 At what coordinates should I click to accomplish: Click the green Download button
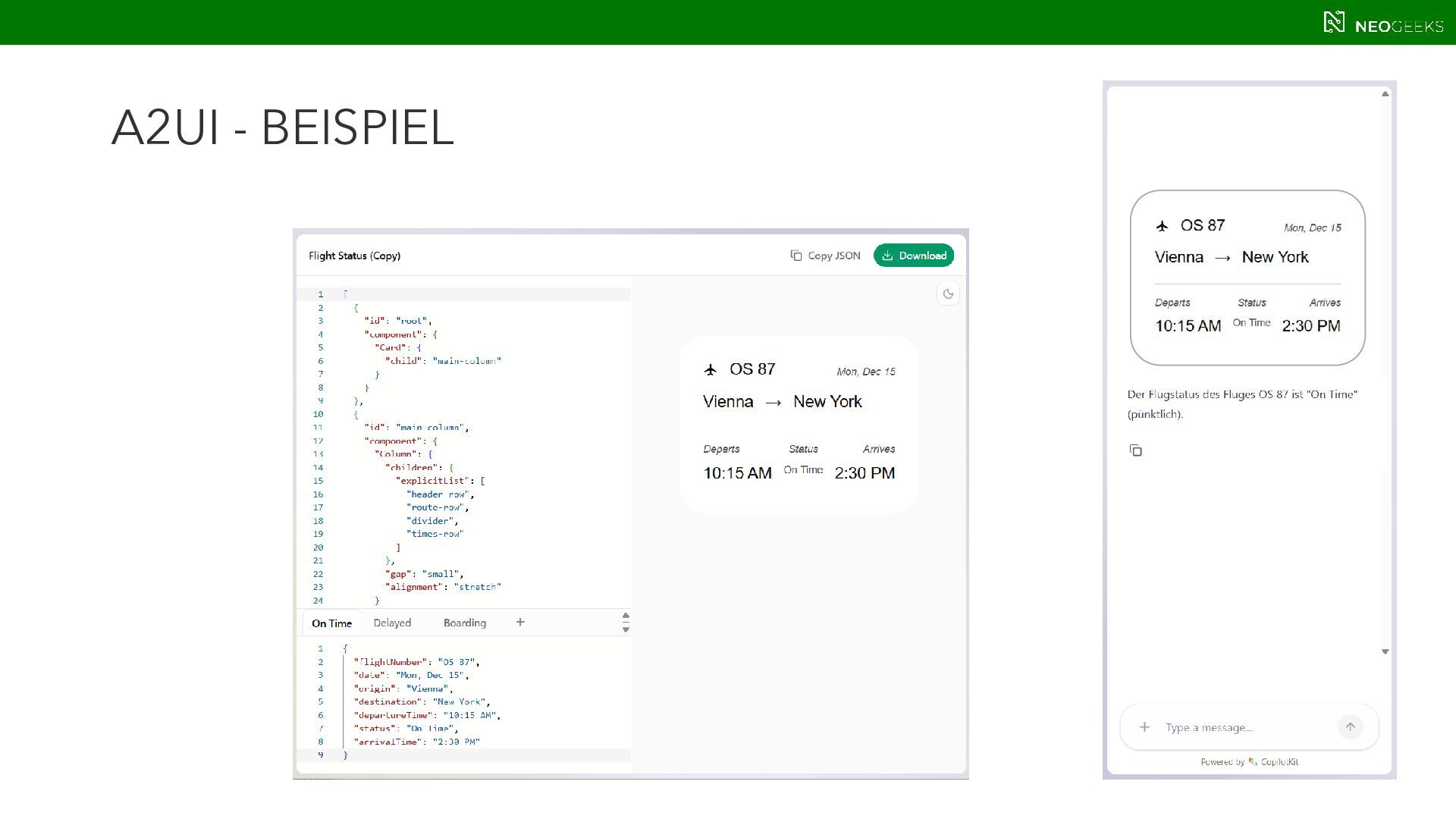914,256
